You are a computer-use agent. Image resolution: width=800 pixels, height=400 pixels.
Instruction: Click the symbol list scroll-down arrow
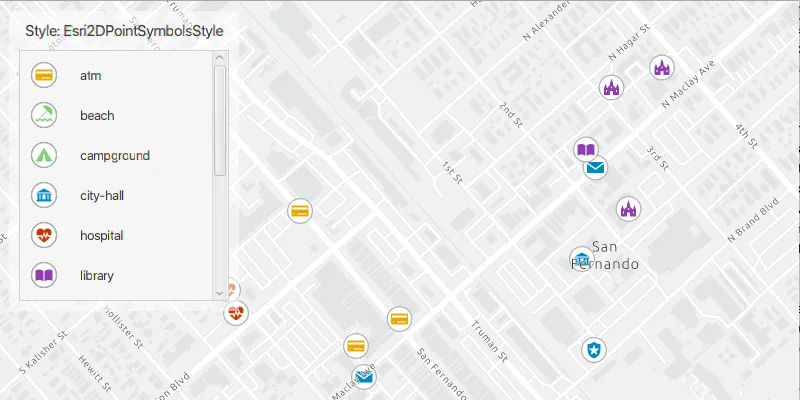(220, 293)
